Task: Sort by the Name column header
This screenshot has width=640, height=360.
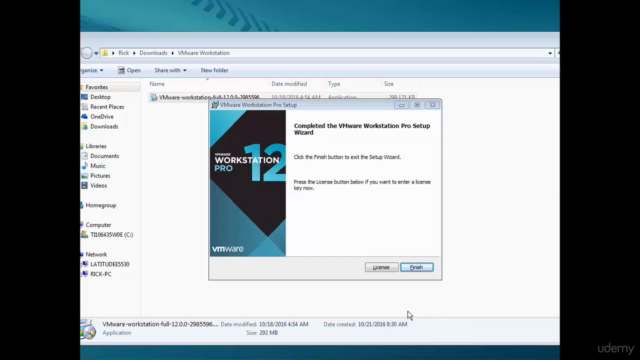Action: [157, 84]
